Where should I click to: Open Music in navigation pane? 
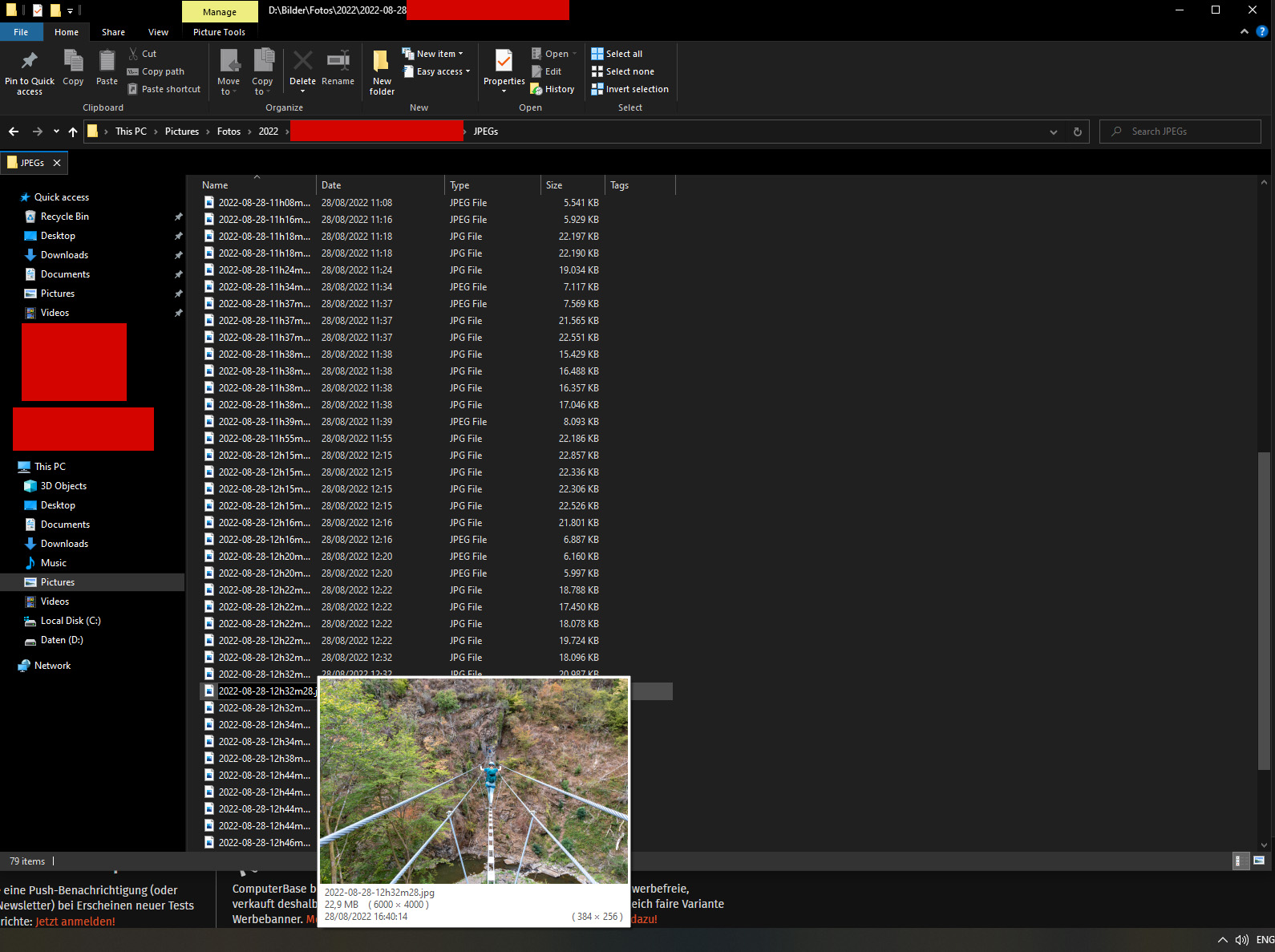[54, 563]
